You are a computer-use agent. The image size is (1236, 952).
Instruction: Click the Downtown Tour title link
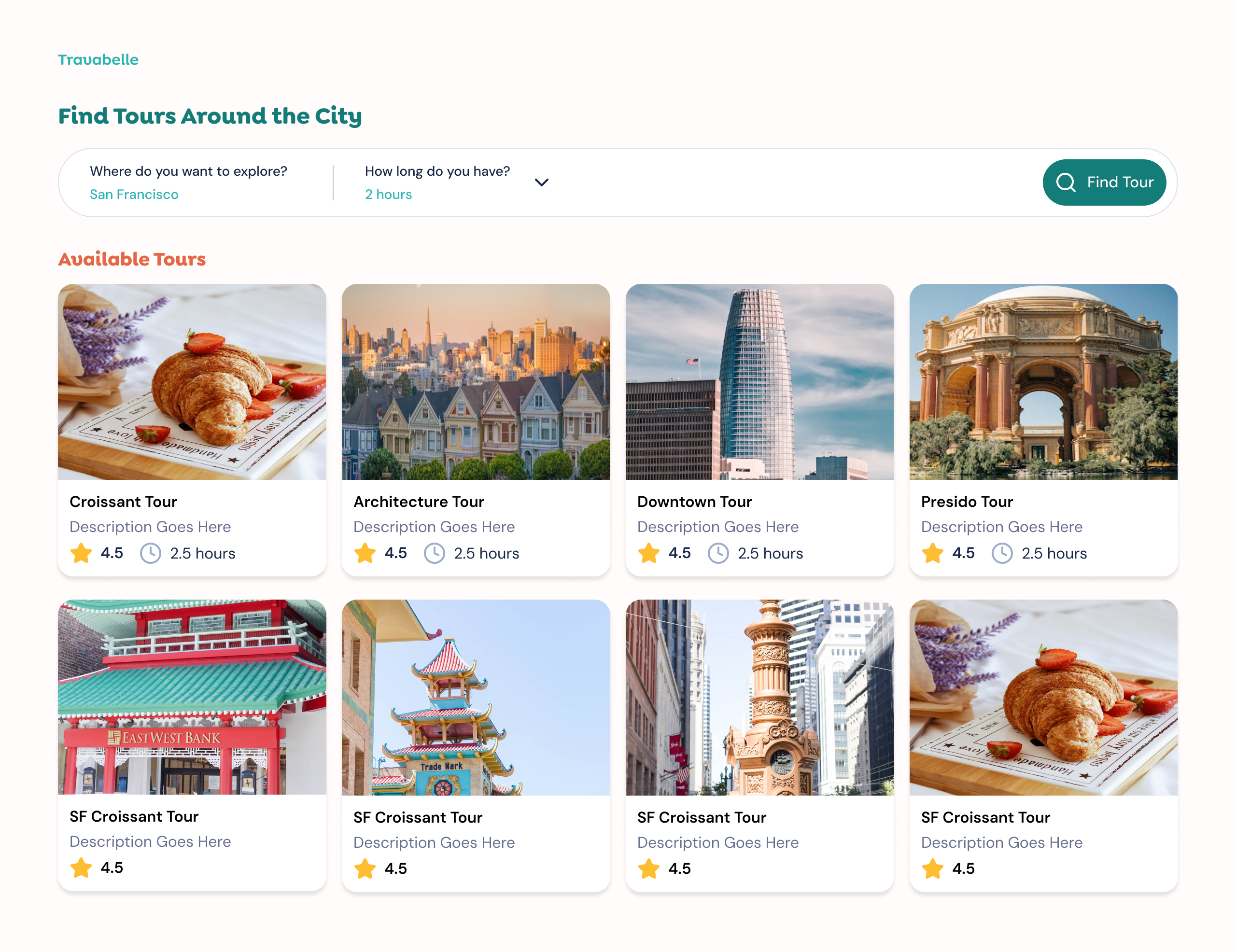(694, 502)
